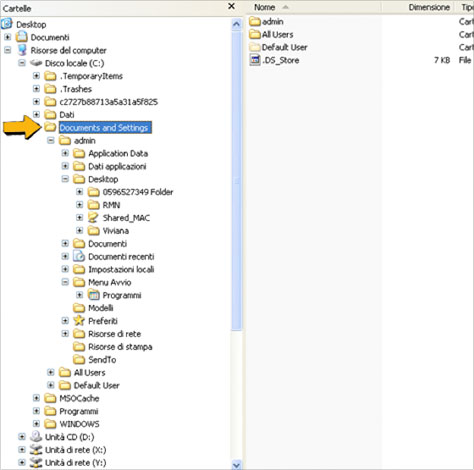Click the Disco locale (C:) drive icon
Viewport: 474px width, 470px height.
[36, 63]
